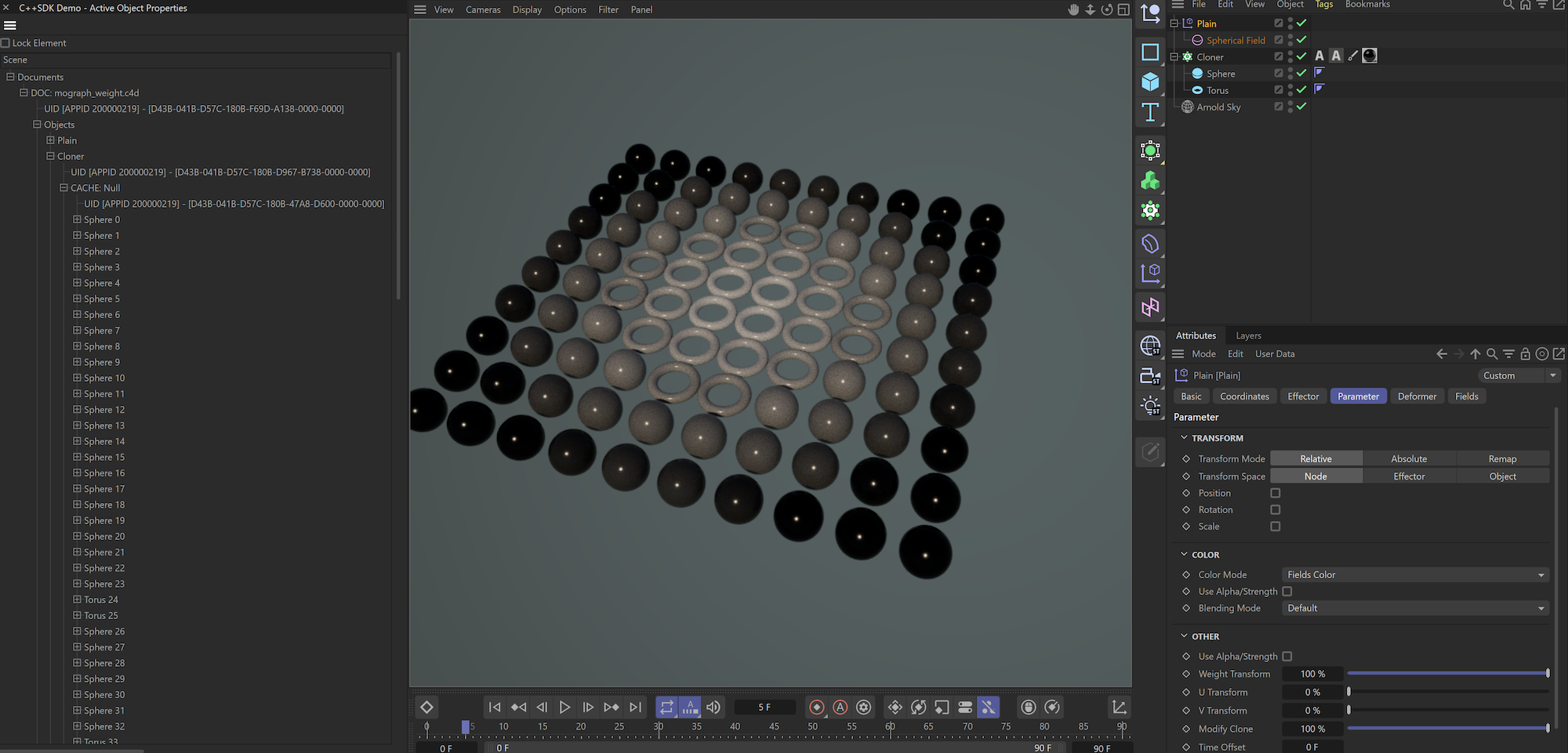
Task: Enable the Rotation checkbox
Action: tap(1276, 509)
